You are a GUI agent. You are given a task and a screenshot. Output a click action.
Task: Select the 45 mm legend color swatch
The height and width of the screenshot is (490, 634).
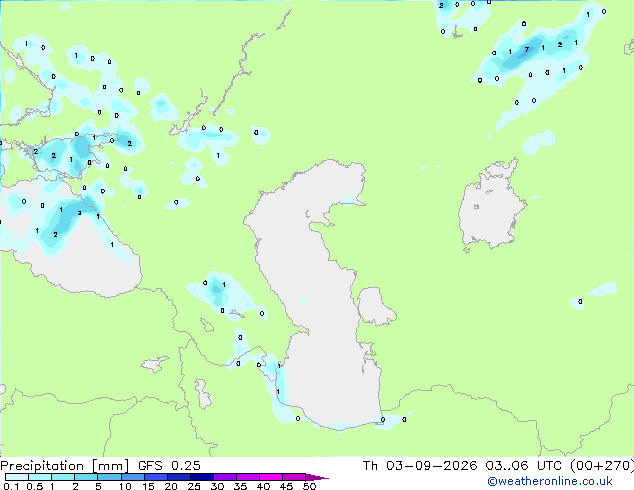pyautogui.click(x=294, y=477)
